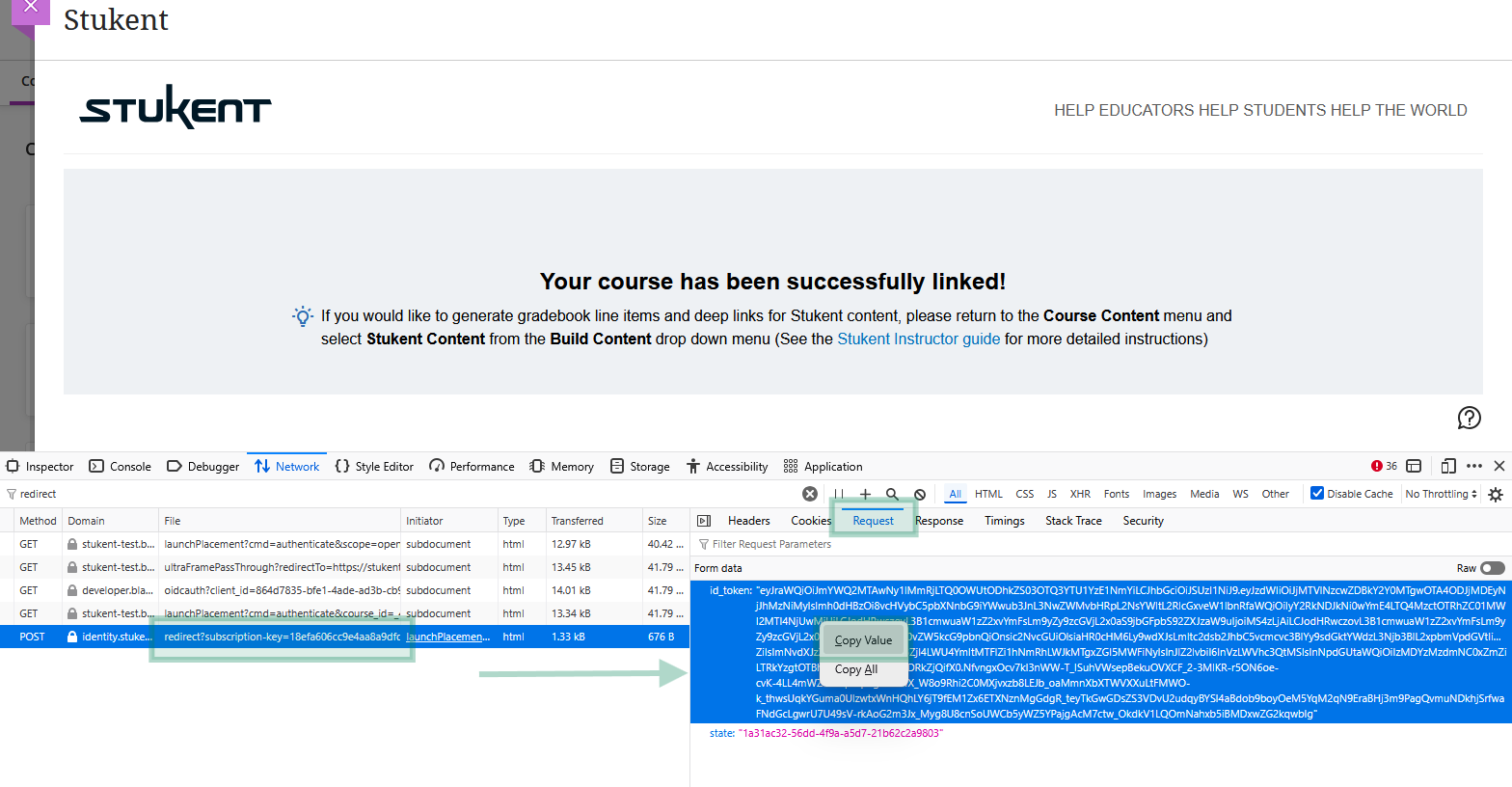This screenshot has width=1512, height=787.
Task: Toggle the Disable Cache checkbox
Action: point(1317,493)
